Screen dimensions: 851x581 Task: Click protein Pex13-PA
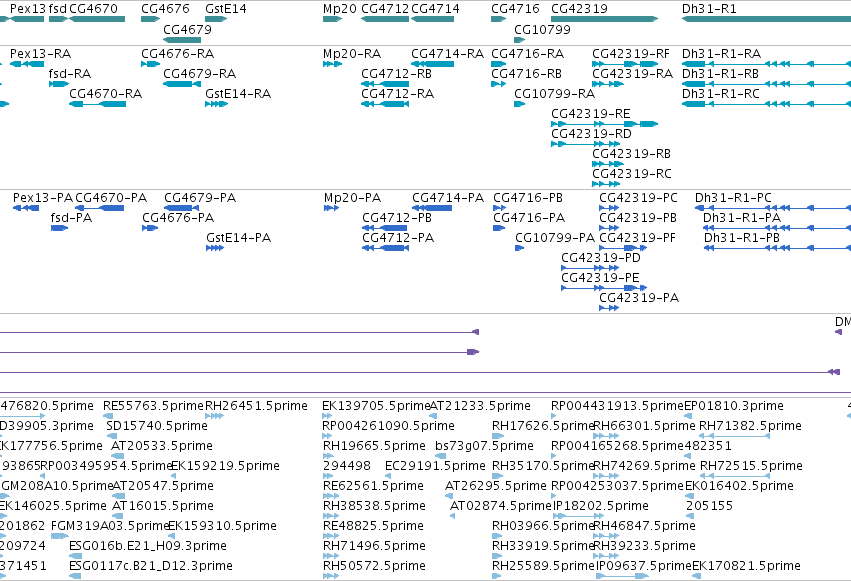[x=43, y=198]
